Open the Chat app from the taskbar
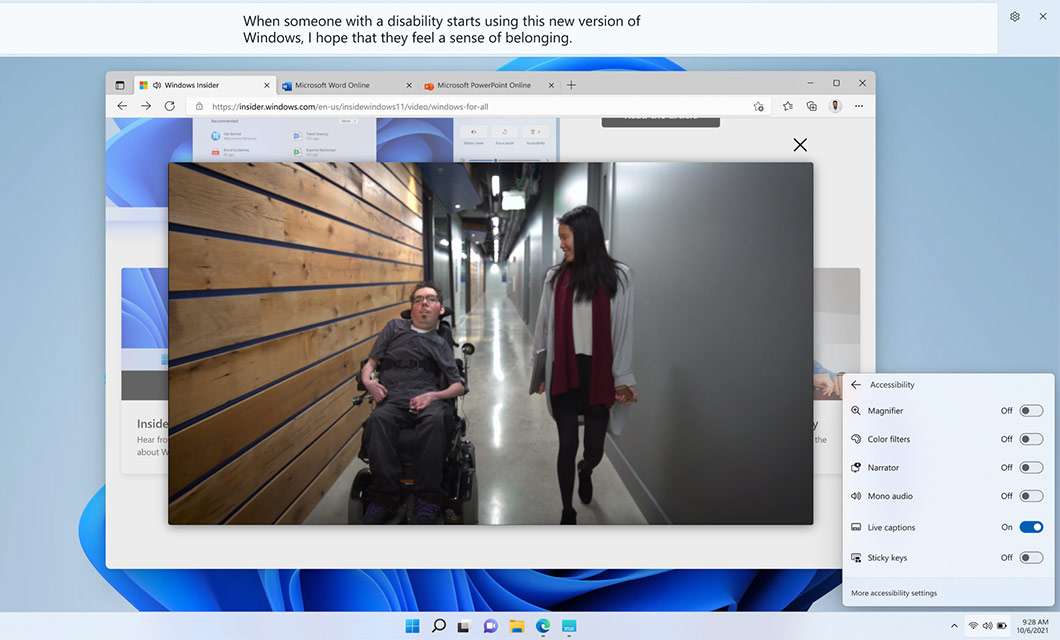This screenshot has width=1060, height=640. point(490,625)
